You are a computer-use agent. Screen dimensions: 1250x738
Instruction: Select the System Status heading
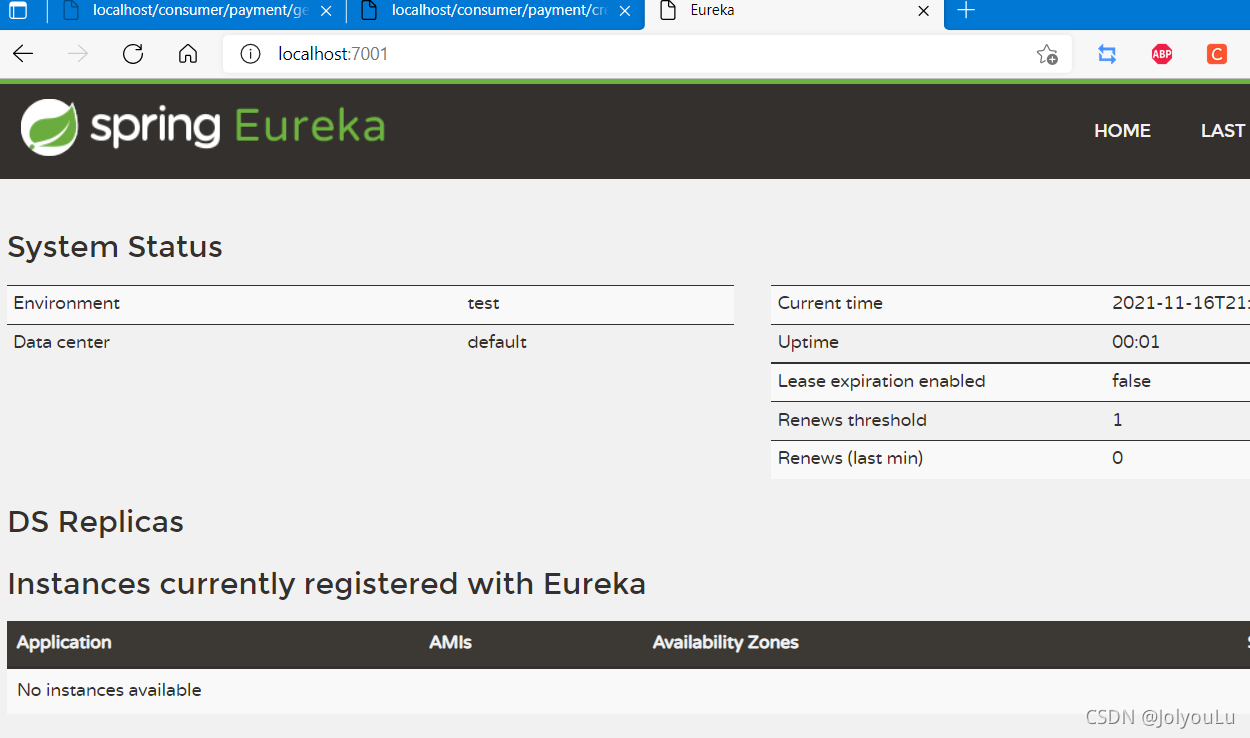[x=115, y=247]
